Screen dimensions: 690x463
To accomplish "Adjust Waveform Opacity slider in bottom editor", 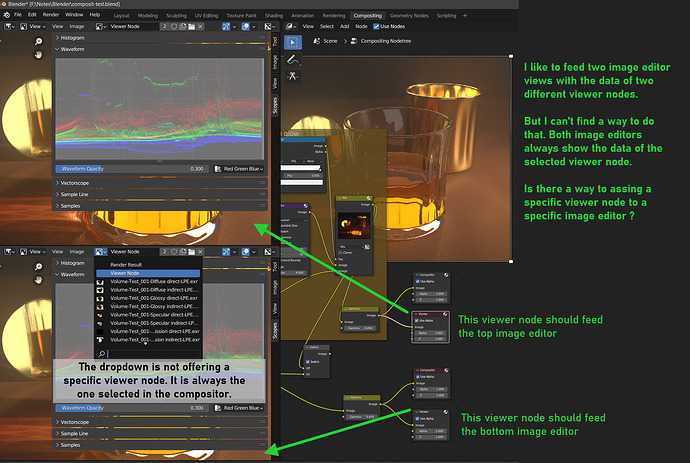I will [x=132, y=408].
